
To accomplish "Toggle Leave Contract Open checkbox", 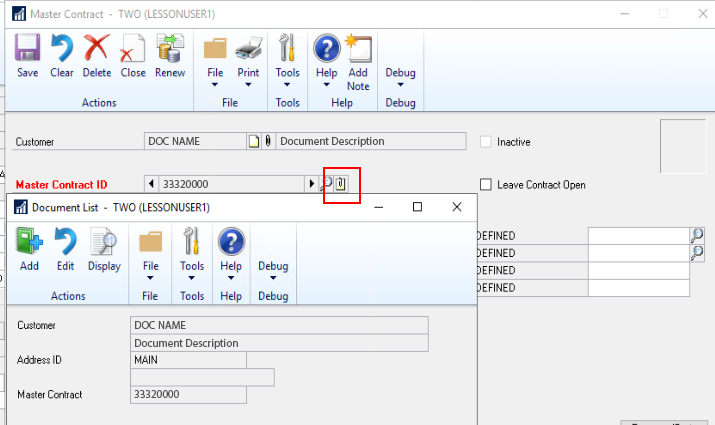I will click(x=487, y=185).
